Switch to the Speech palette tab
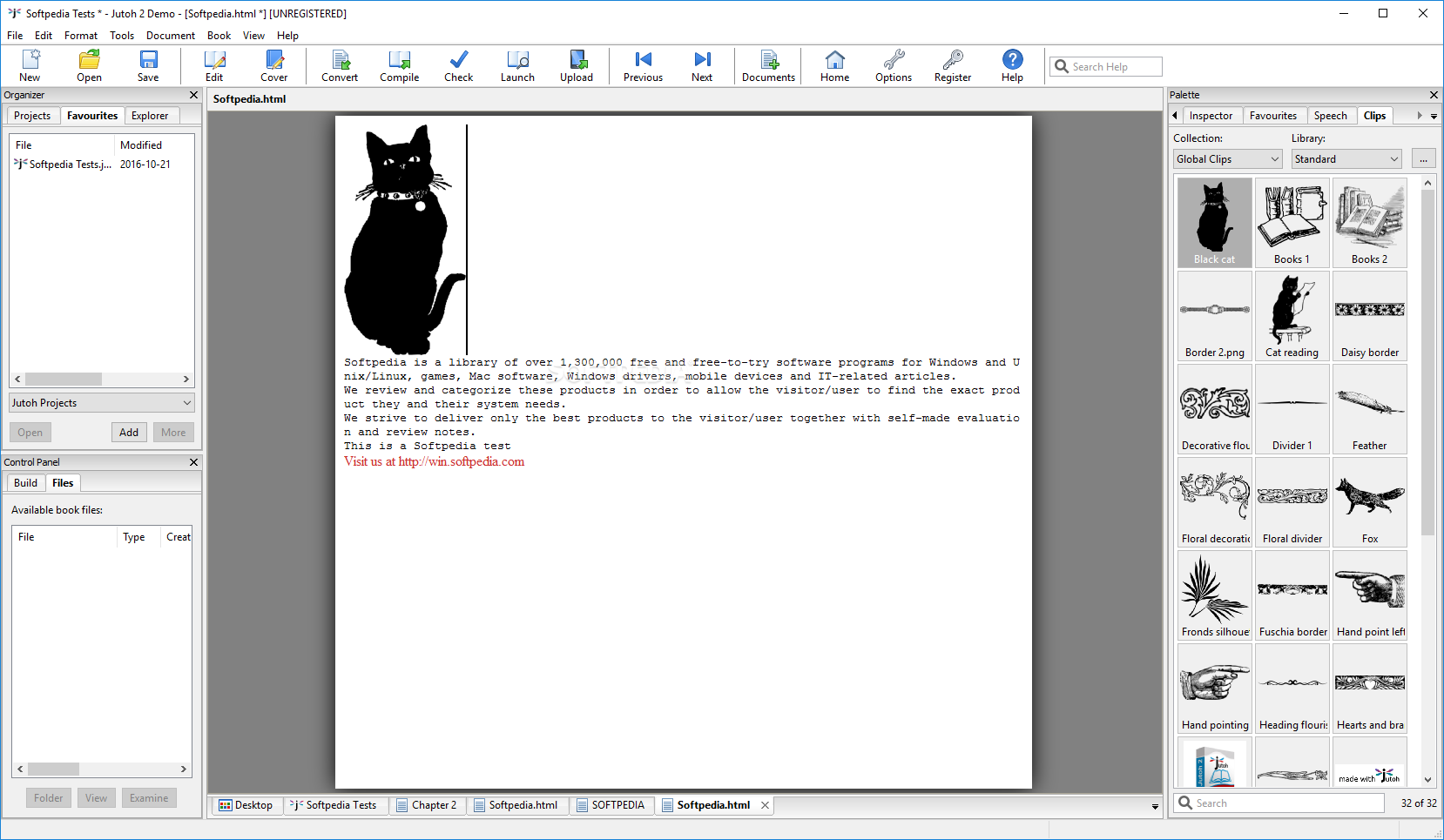Image resolution: width=1444 pixels, height=840 pixels. pyautogui.click(x=1330, y=116)
